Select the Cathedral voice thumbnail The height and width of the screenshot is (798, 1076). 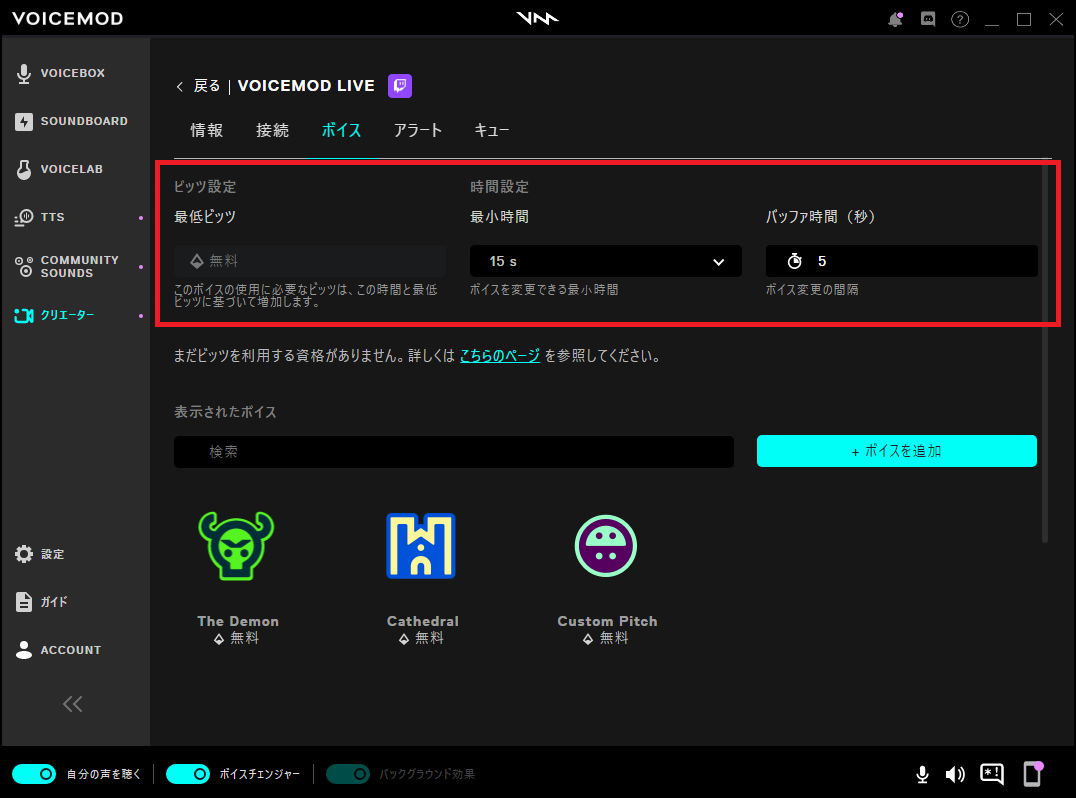coord(421,545)
